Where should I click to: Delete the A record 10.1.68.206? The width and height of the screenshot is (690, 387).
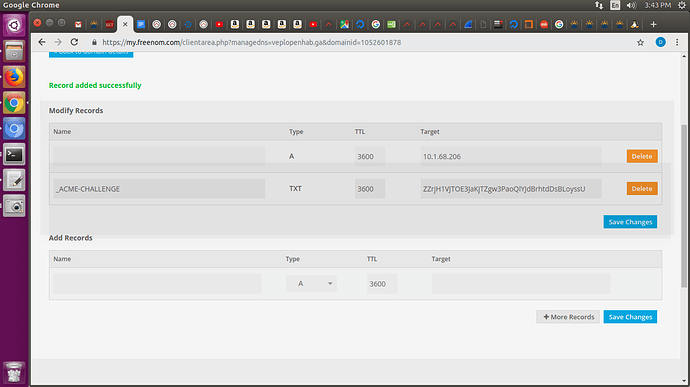click(x=642, y=156)
